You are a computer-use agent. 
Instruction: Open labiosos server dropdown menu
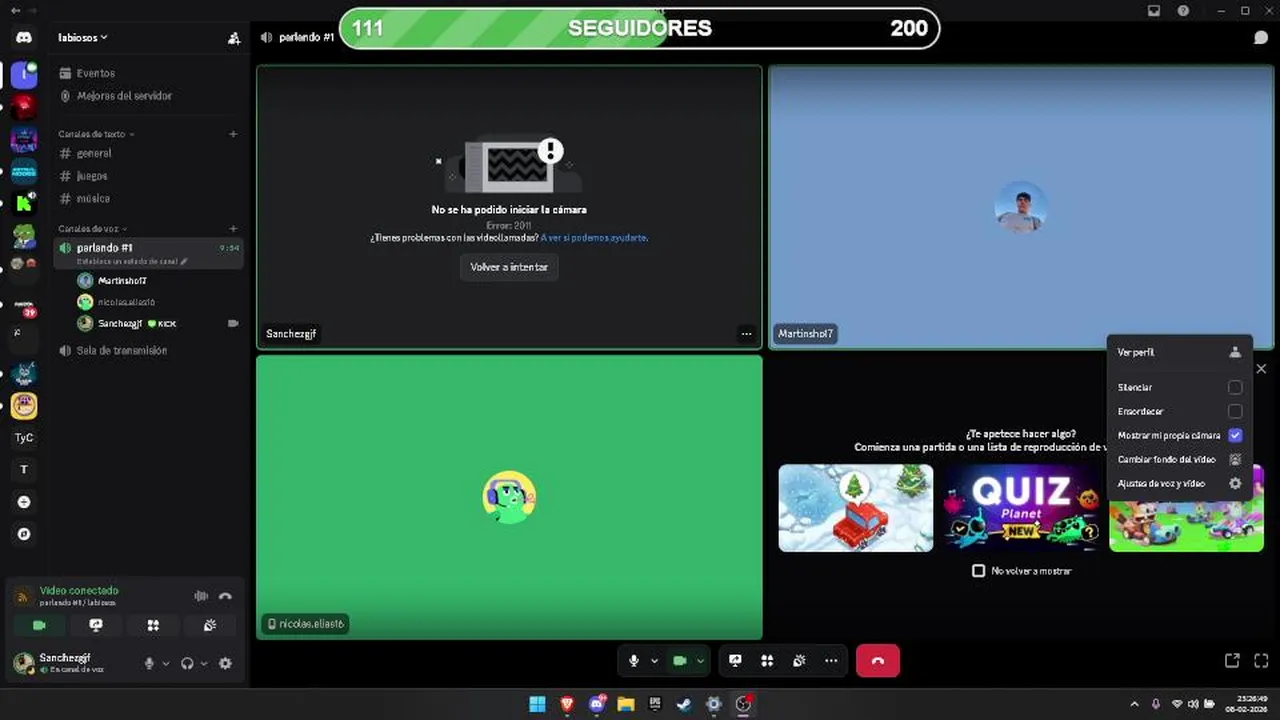pyautogui.click(x=83, y=38)
